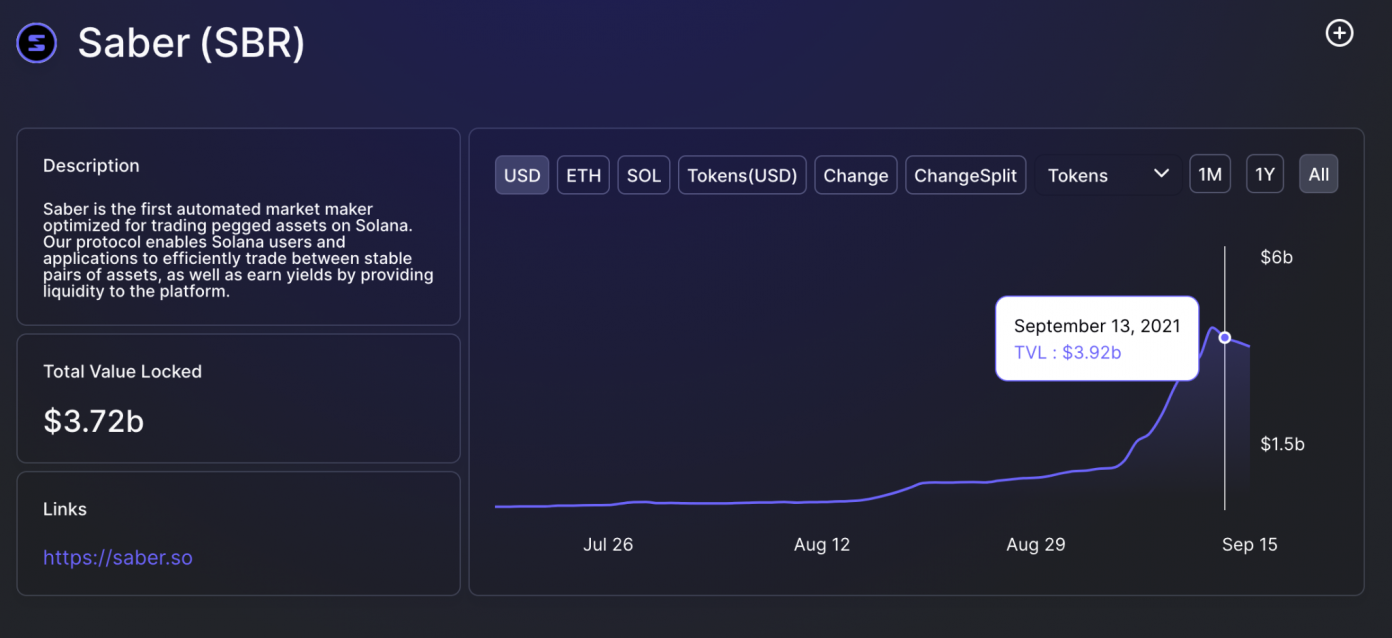Click the plus icon in top right corner
Screen dimensions: 1392x638
1339,33
